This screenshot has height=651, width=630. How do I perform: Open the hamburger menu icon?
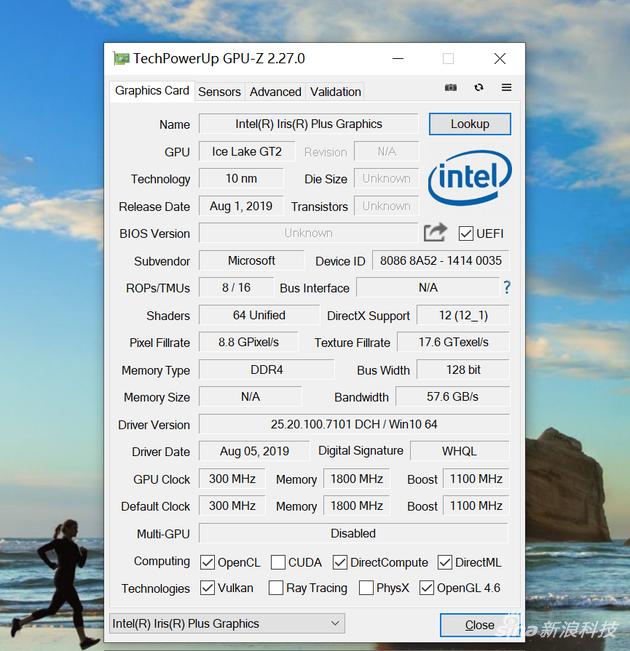point(507,88)
